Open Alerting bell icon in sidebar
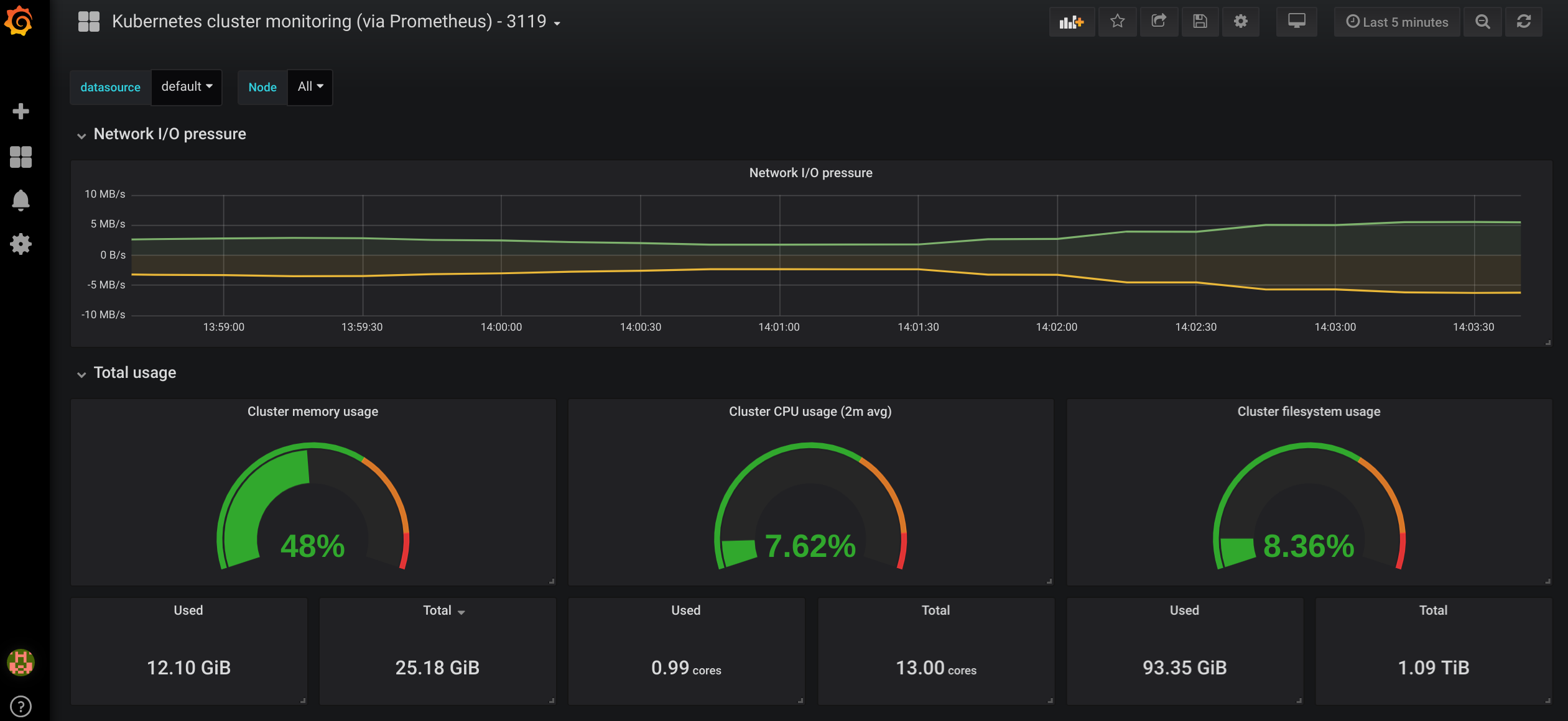1568x721 pixels. coord(21,200)
